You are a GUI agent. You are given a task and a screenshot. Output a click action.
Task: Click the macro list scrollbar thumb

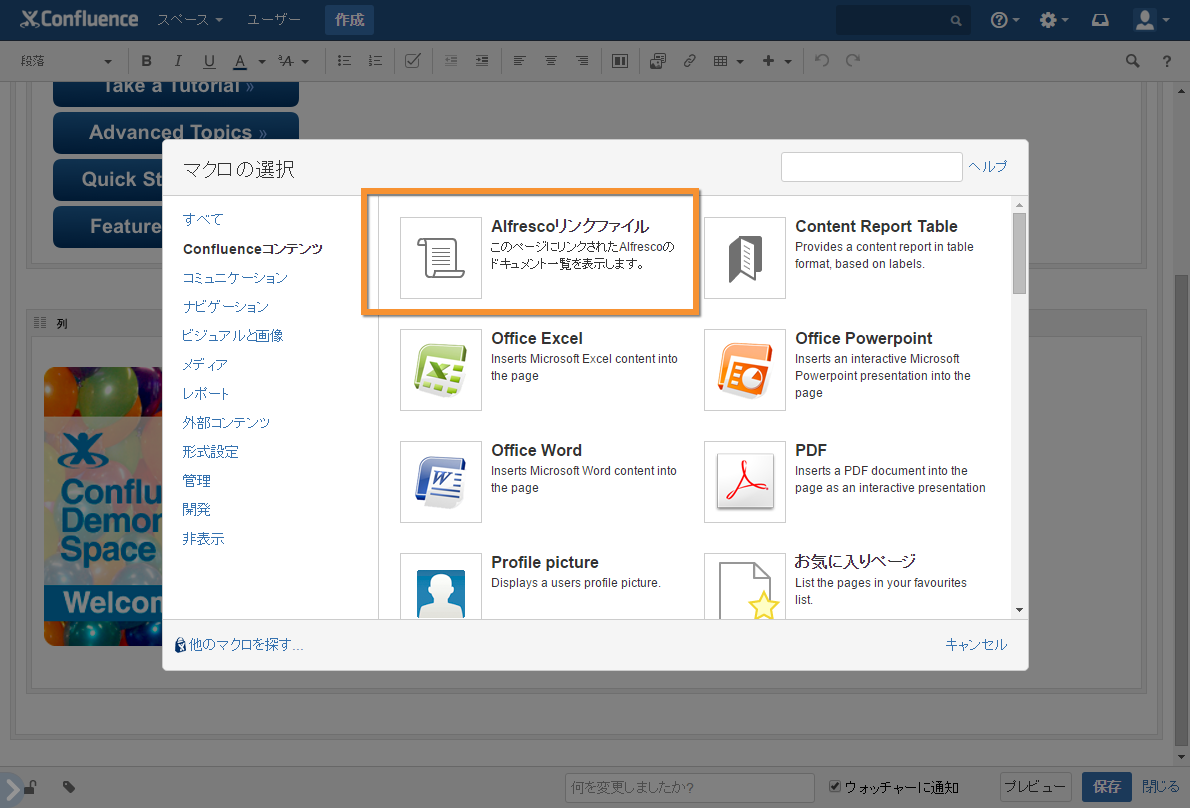pos(1019,253)
